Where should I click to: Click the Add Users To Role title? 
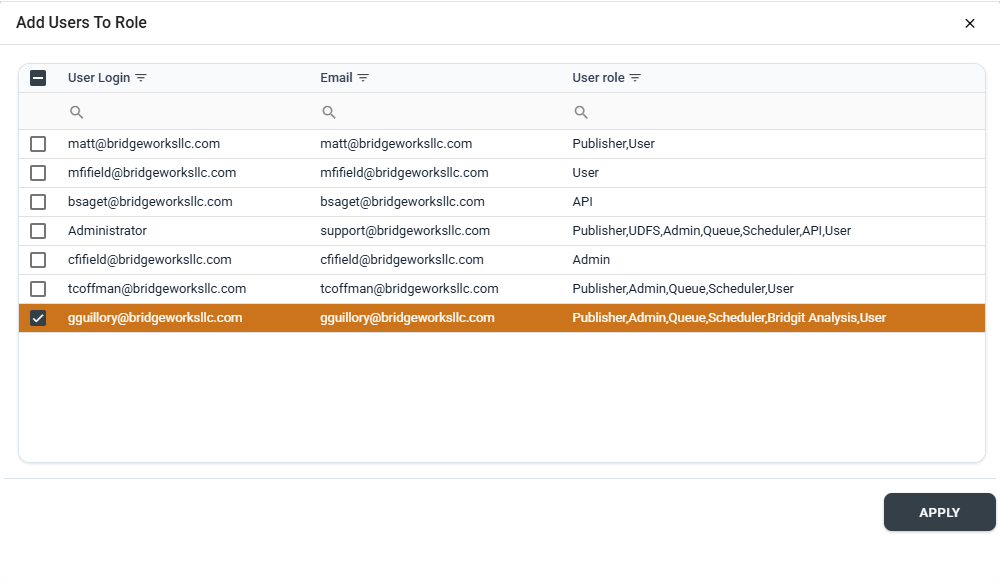pos(82,23)
